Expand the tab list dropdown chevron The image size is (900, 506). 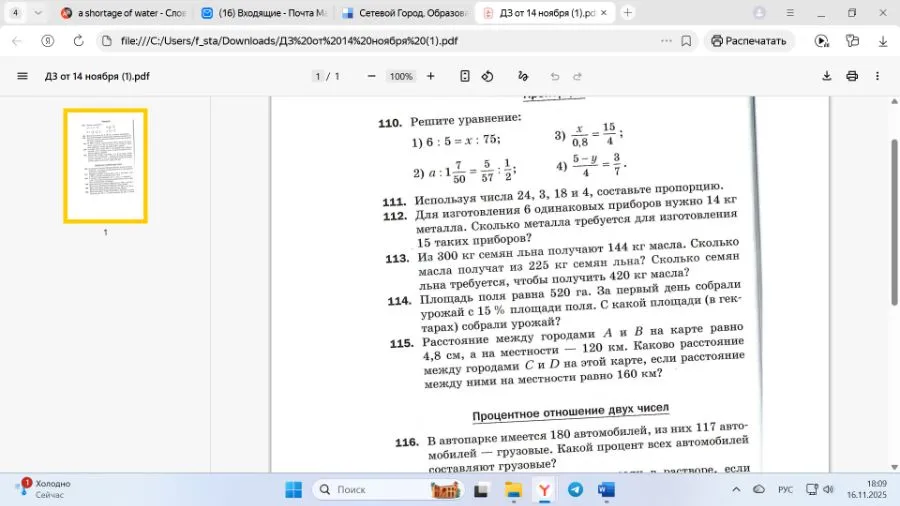(x=38, y=13)
